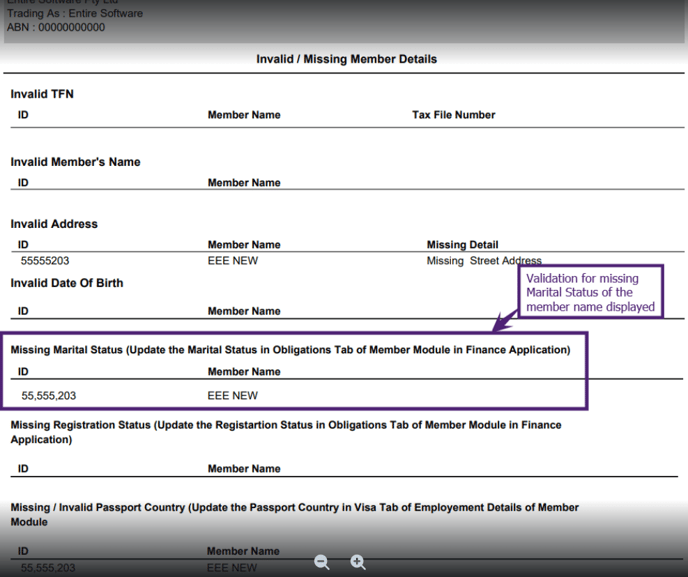The width and height of the screenshot is (688, 577).
Task: Click the zoom in magnifier icon
Action: (358, 562)
